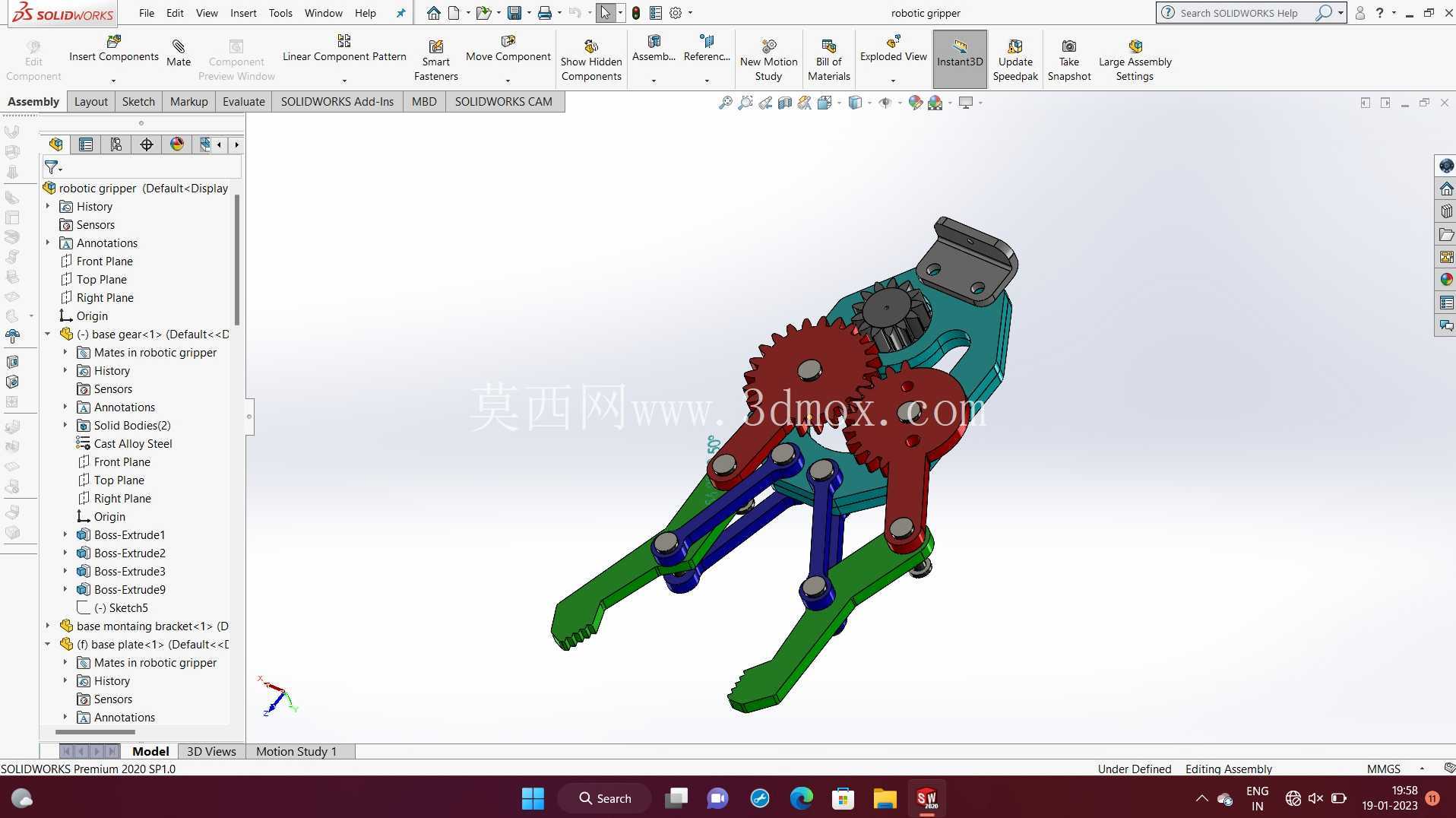Viewport: 1456px width, 818px height.
Task: Launch Smart Fasteners
Action: click(435, 59)
